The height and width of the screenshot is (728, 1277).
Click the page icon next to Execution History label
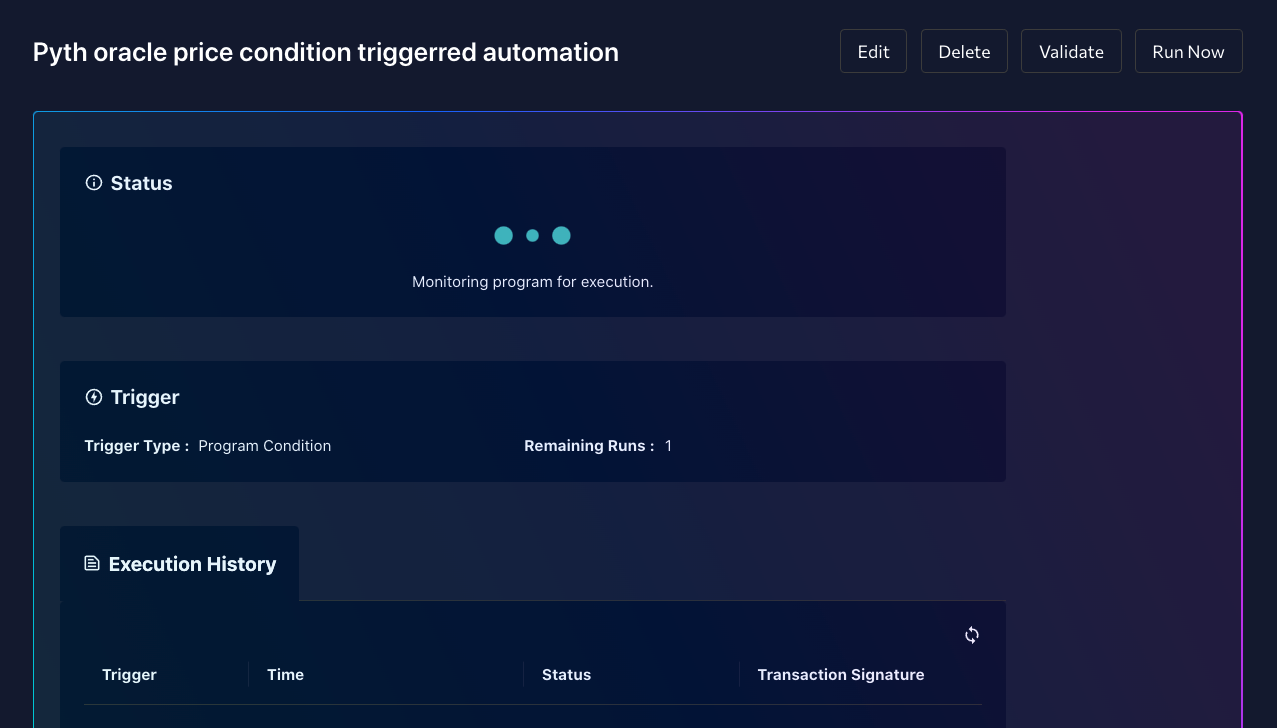pos(92,563)
